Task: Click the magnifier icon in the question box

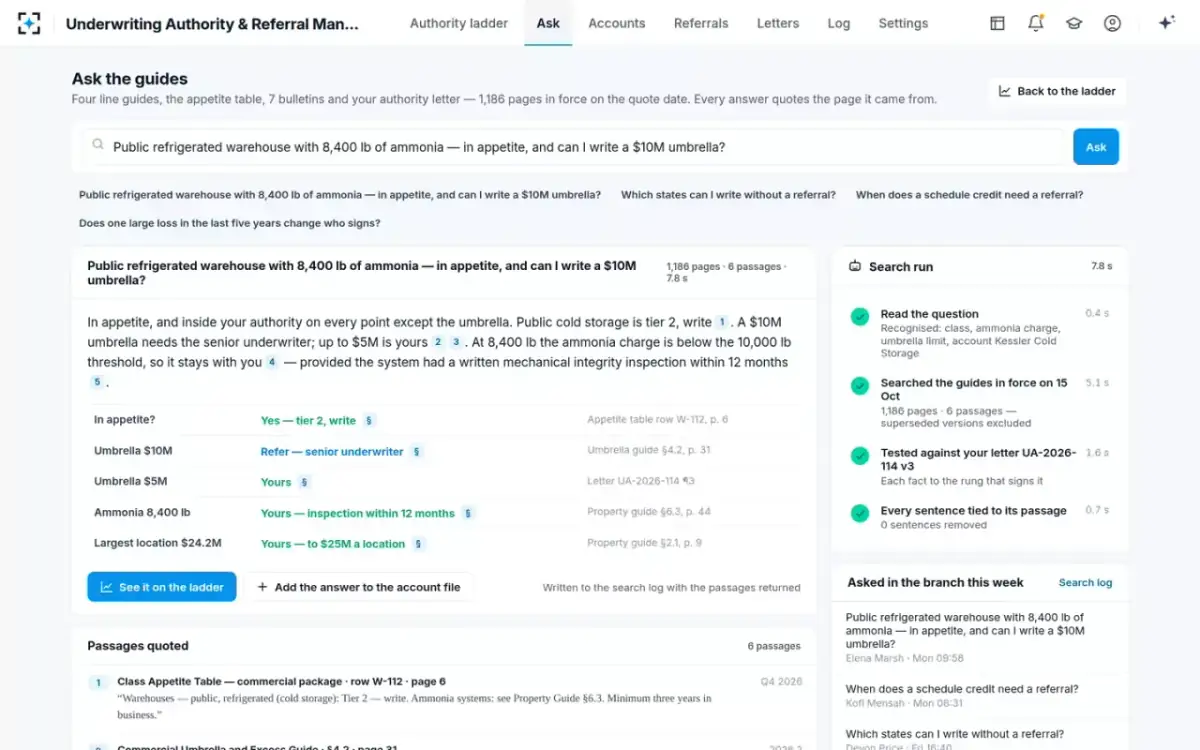Action: click(x=98, y=146)
